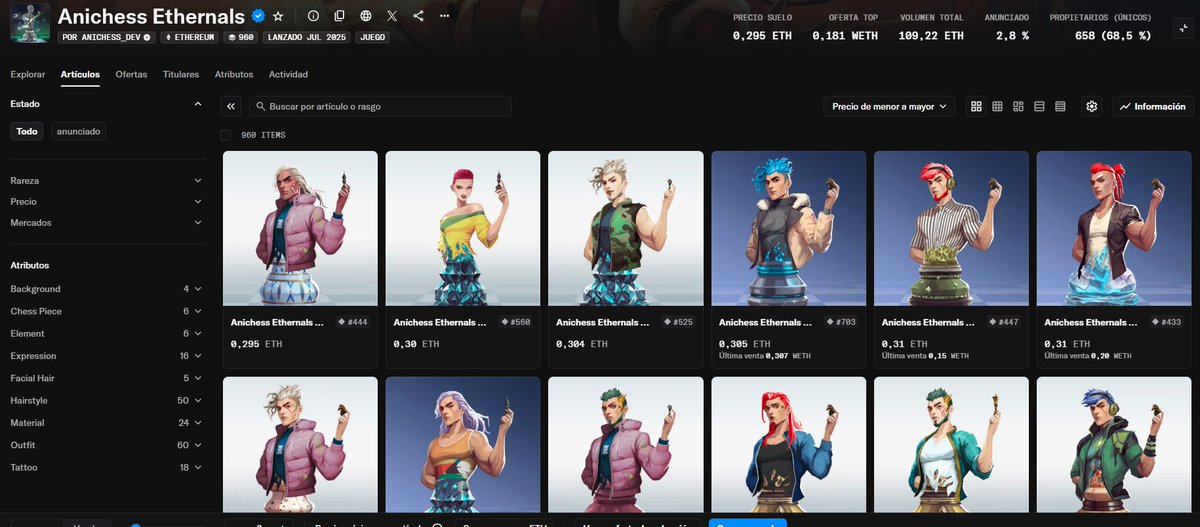The width and height of the screenshot is (1200, 527).
Task: View the Actividad tab
Action: click(288, 75)
